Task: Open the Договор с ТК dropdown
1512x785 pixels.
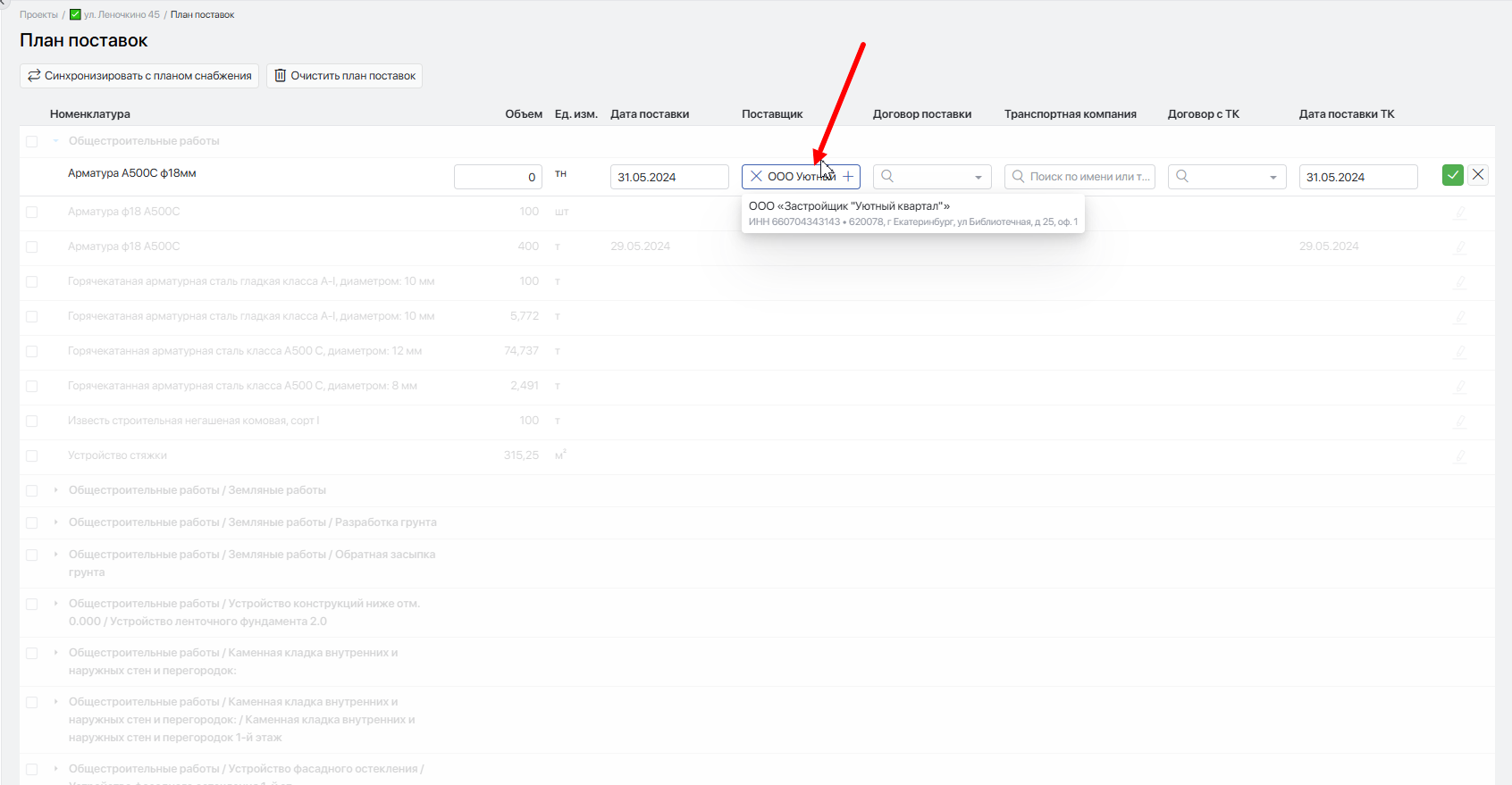Action: click(1227, 177)
